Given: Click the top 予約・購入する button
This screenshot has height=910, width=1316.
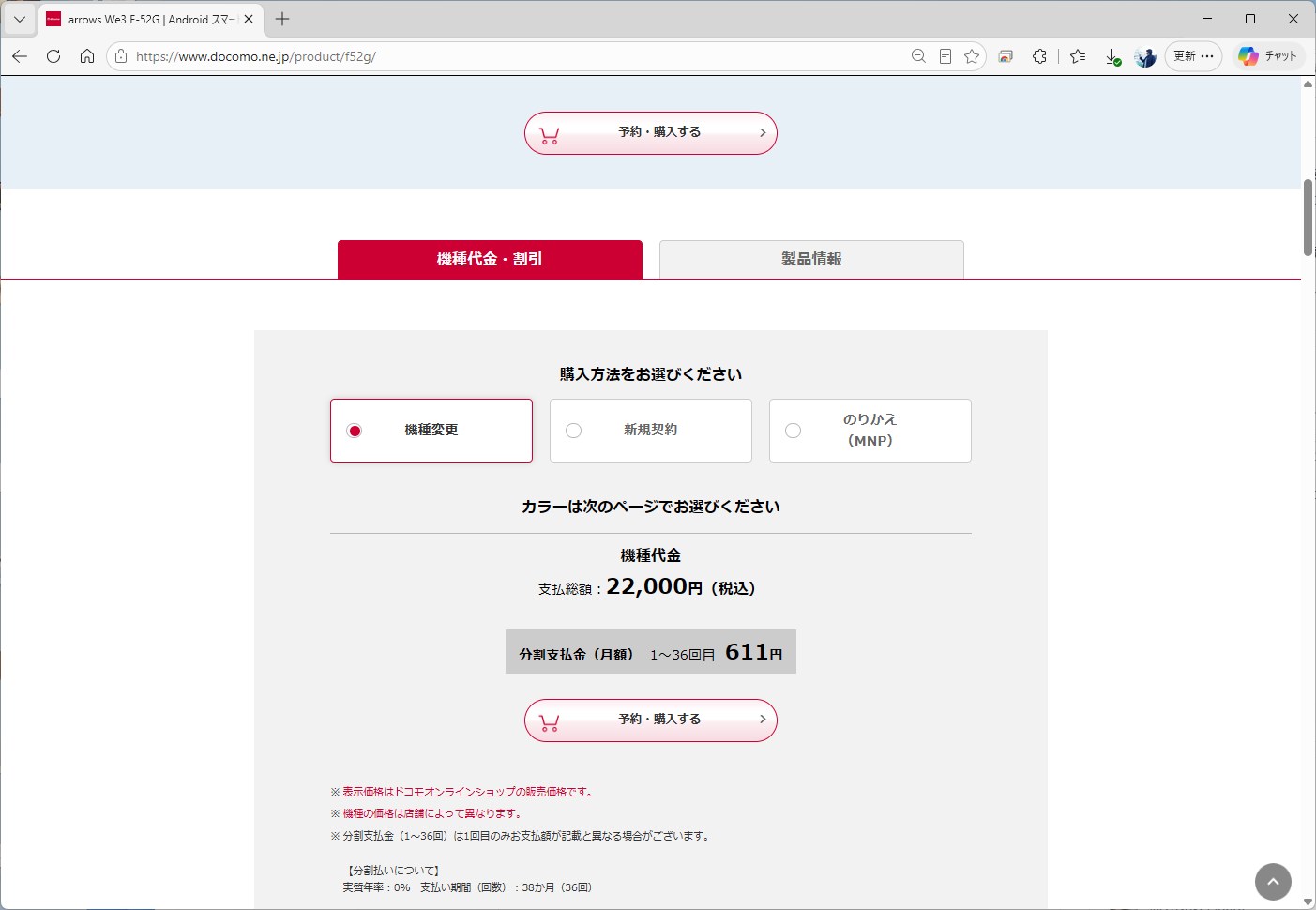Looking at the screenshot, I should point(651,133).
